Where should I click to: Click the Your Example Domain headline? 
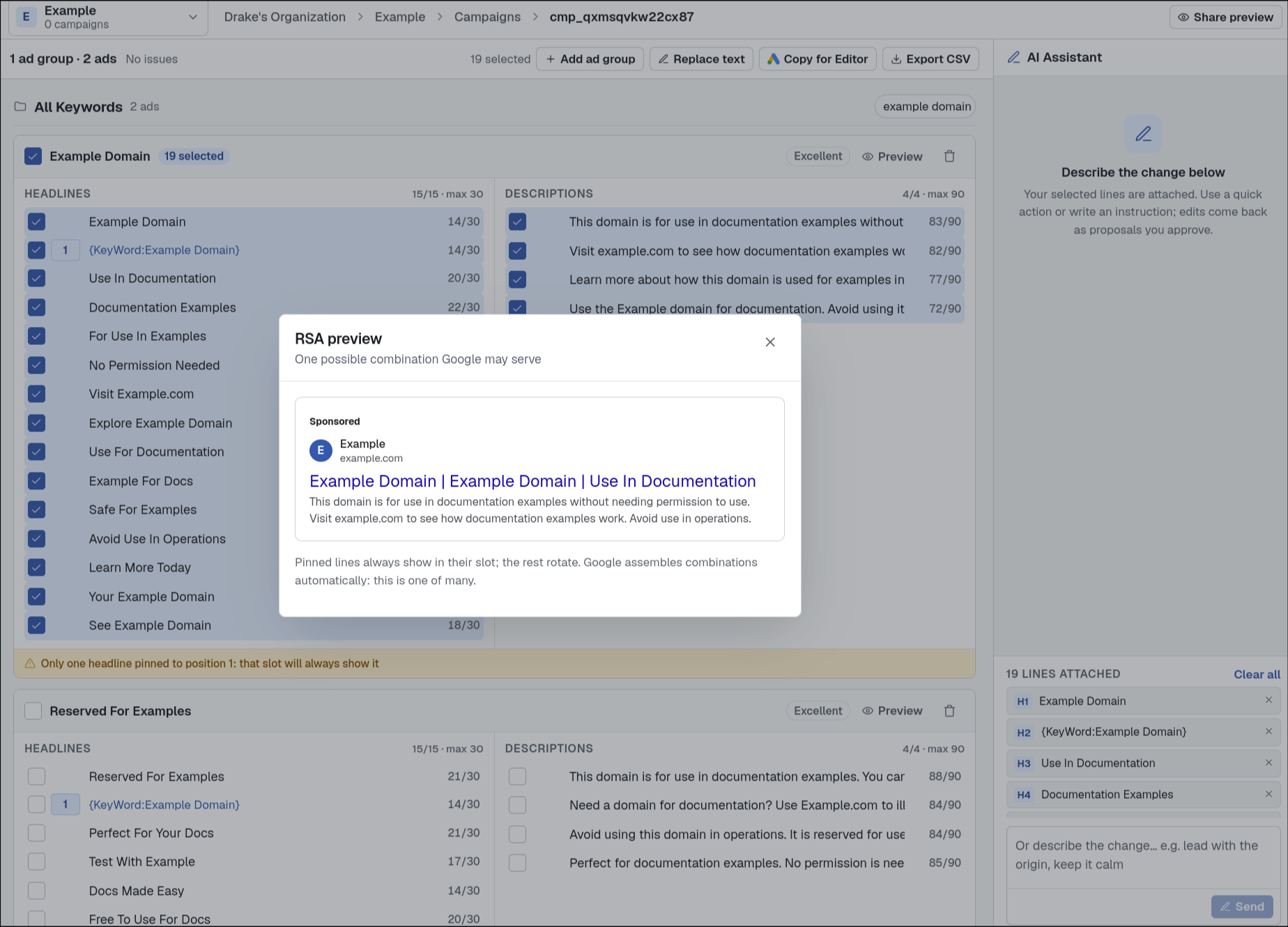(151, 597)
